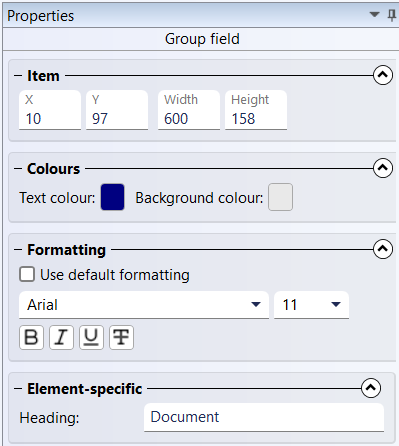This screenshot has width=399, height=446.
Task: Open the font size 11 dropdown
Action: tap(311, 305)
